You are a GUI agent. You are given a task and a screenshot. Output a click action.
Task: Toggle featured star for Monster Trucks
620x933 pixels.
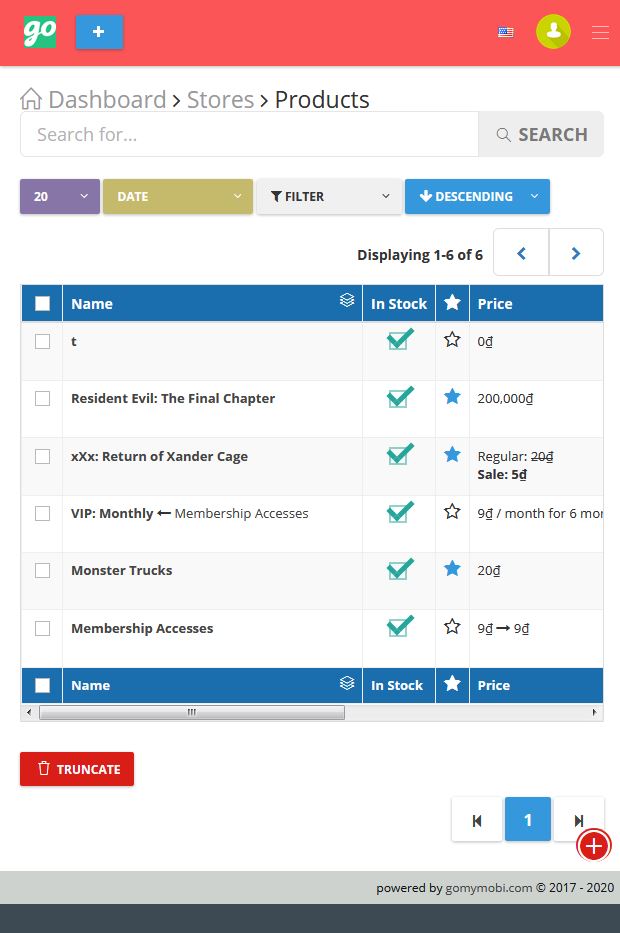coord(452,569)
